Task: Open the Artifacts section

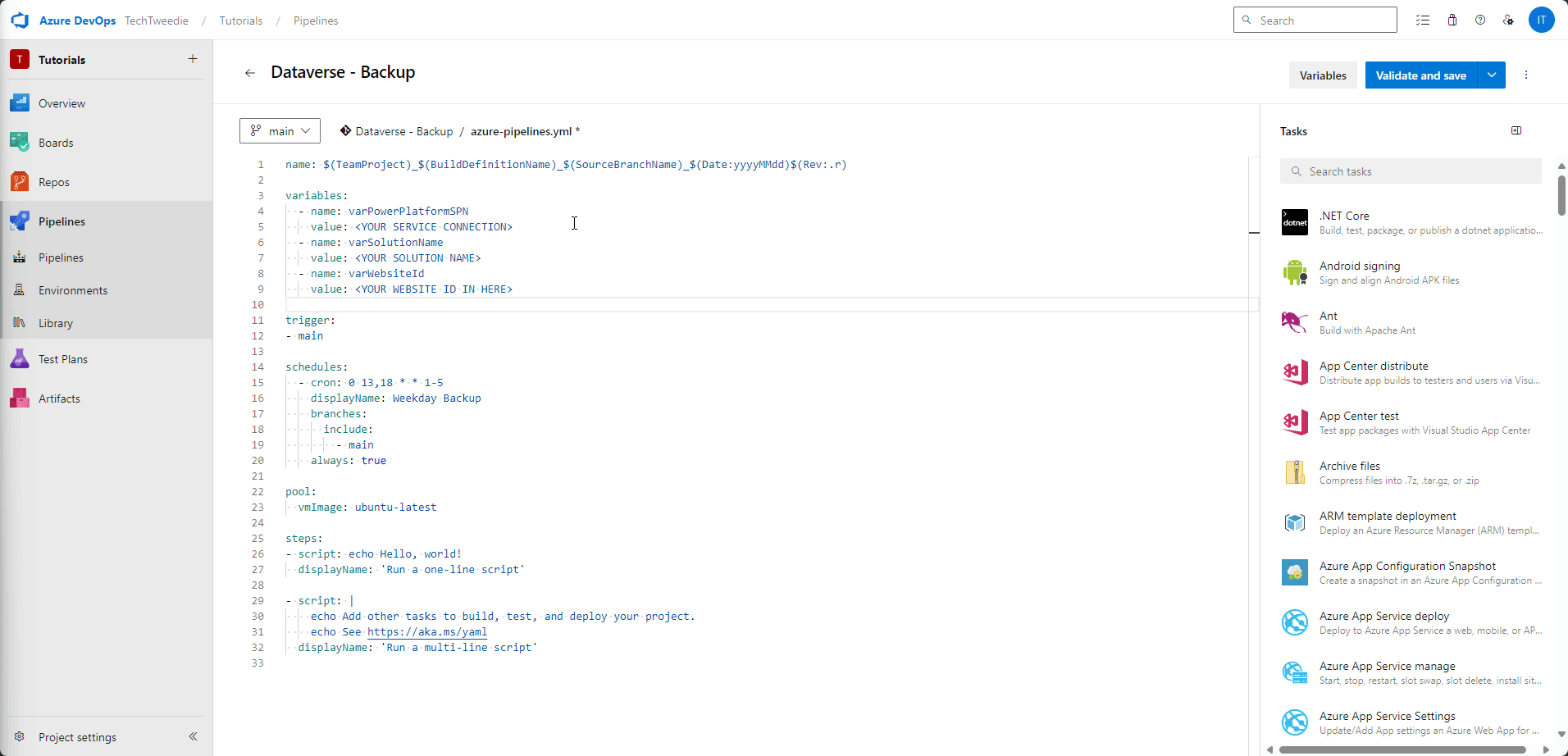Action: pos(58,398)
